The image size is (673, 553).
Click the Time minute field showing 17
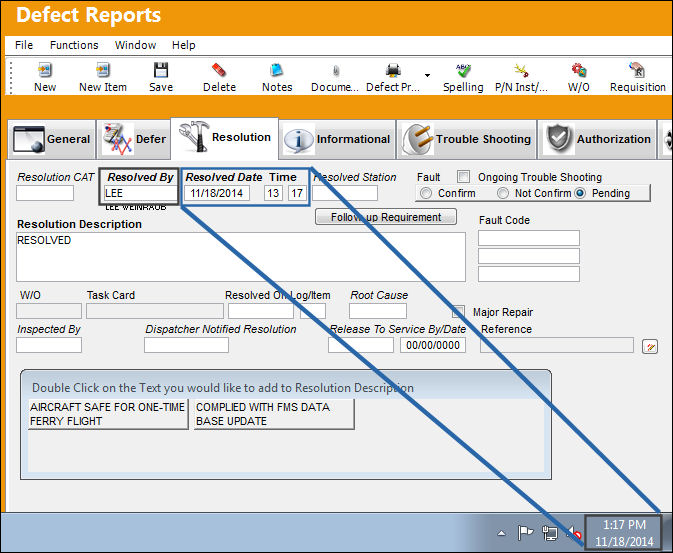pos(297,193)
